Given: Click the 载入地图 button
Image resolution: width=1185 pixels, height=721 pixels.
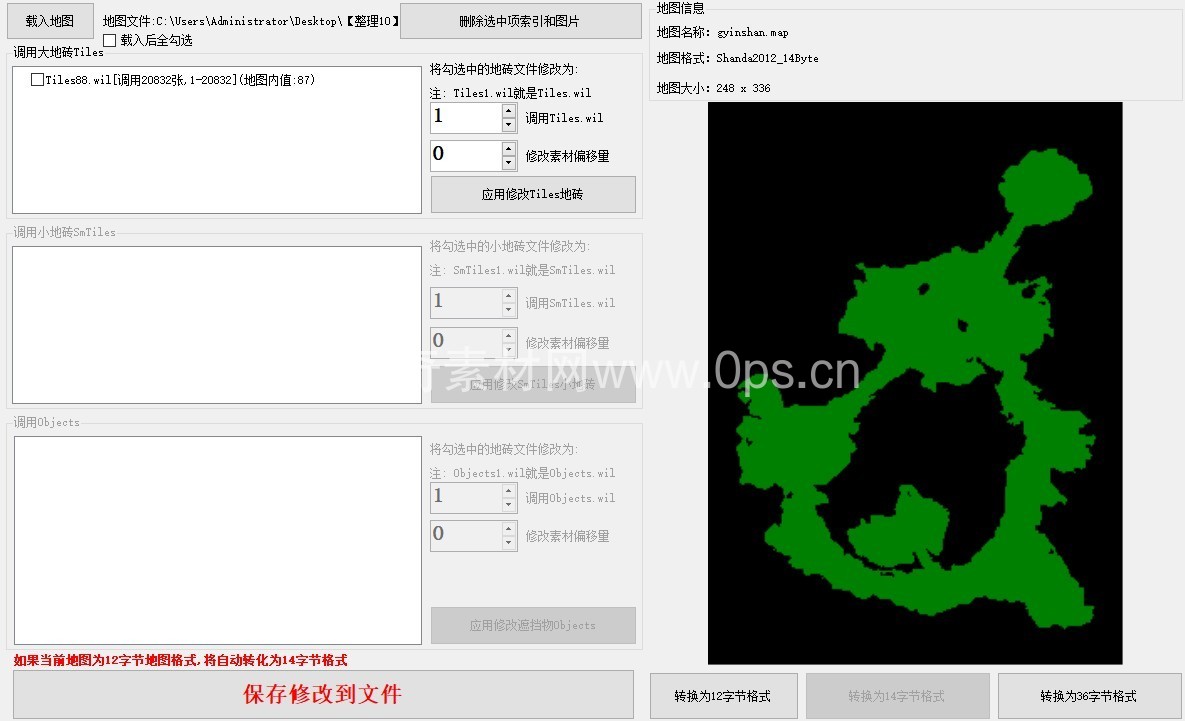Looking at the screenshot, I should coord(50,20).
